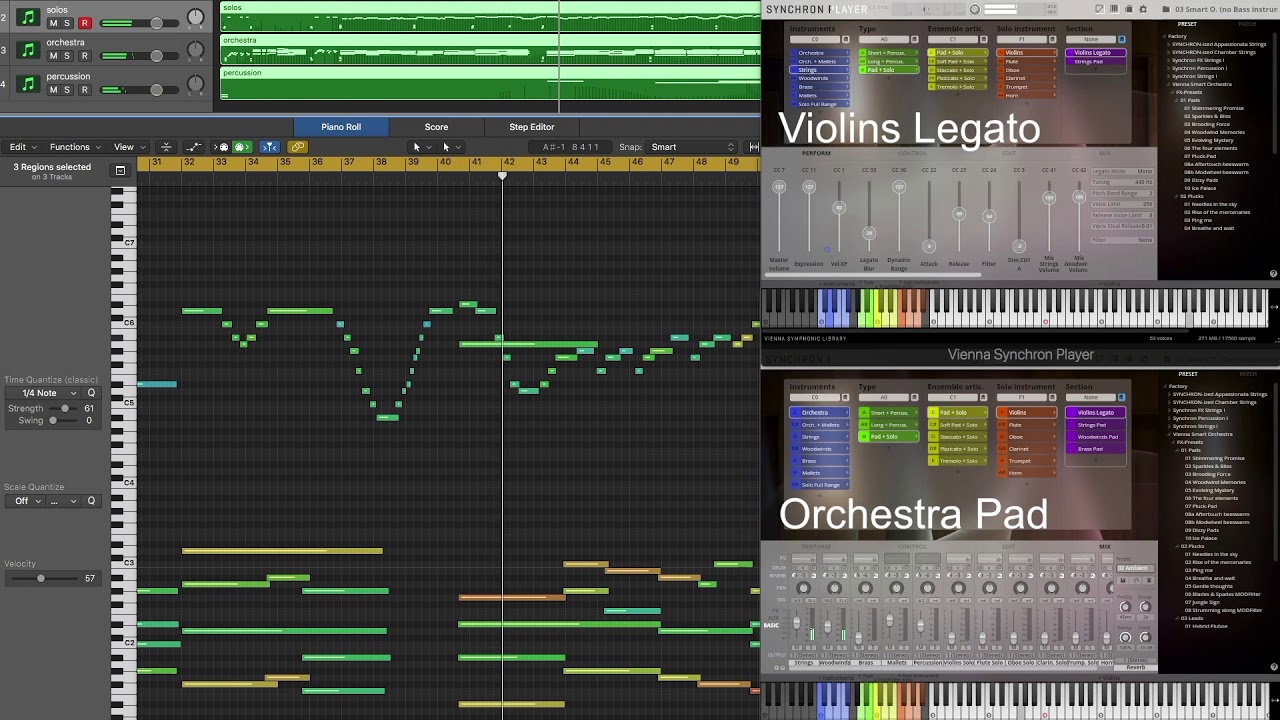
Task: Open the gear settings icon in upper Synchron Player
Action: [1143, 9]
